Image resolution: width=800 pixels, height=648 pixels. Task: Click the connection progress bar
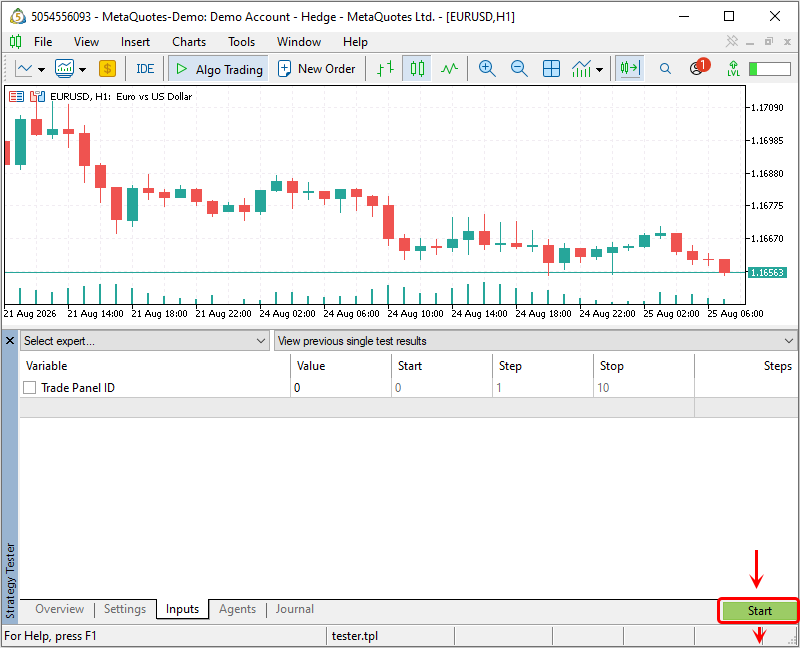(769, 68)
